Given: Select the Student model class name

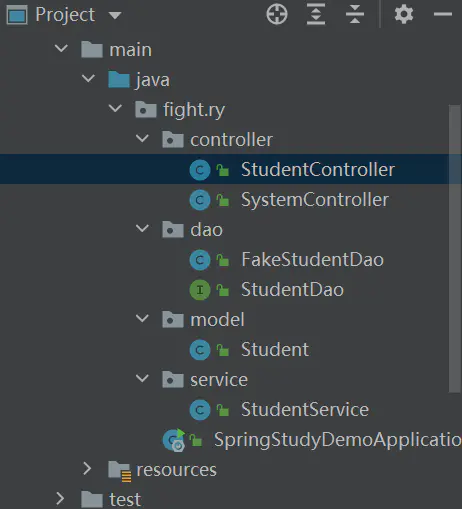Looking at the screenshot, I should (x=275, y=350).
